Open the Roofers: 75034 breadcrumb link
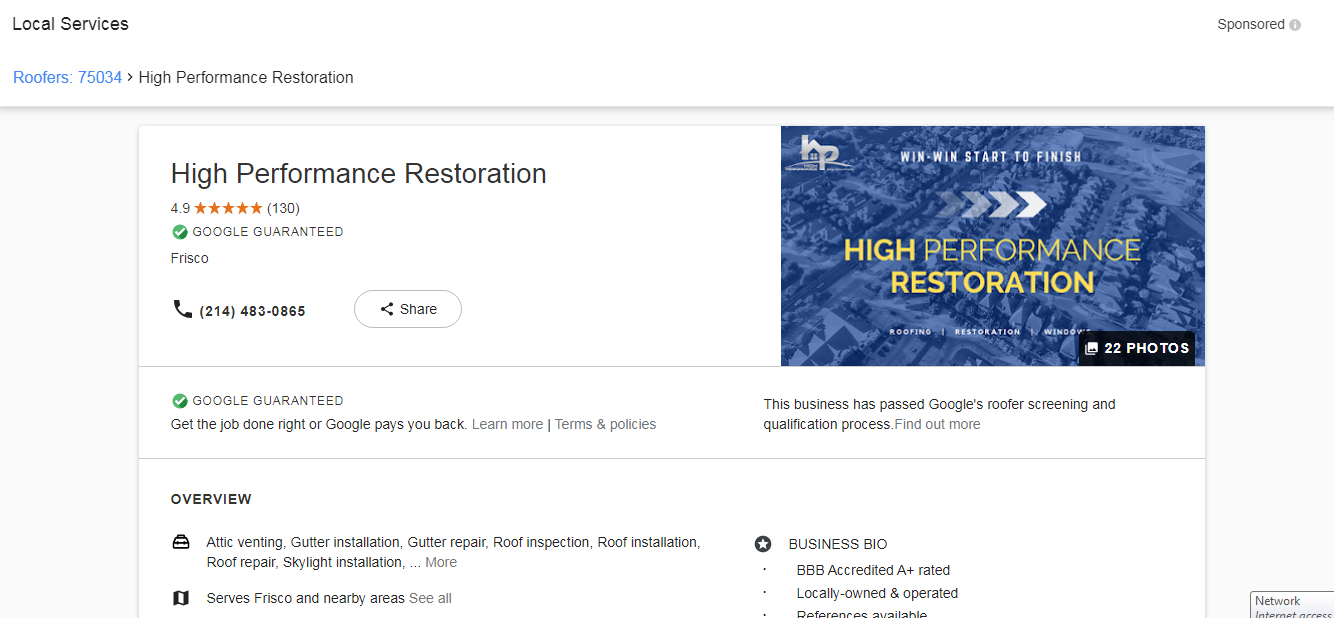Image resolution: width=1334 pixels, height=618 pixels. click(67, 77)
